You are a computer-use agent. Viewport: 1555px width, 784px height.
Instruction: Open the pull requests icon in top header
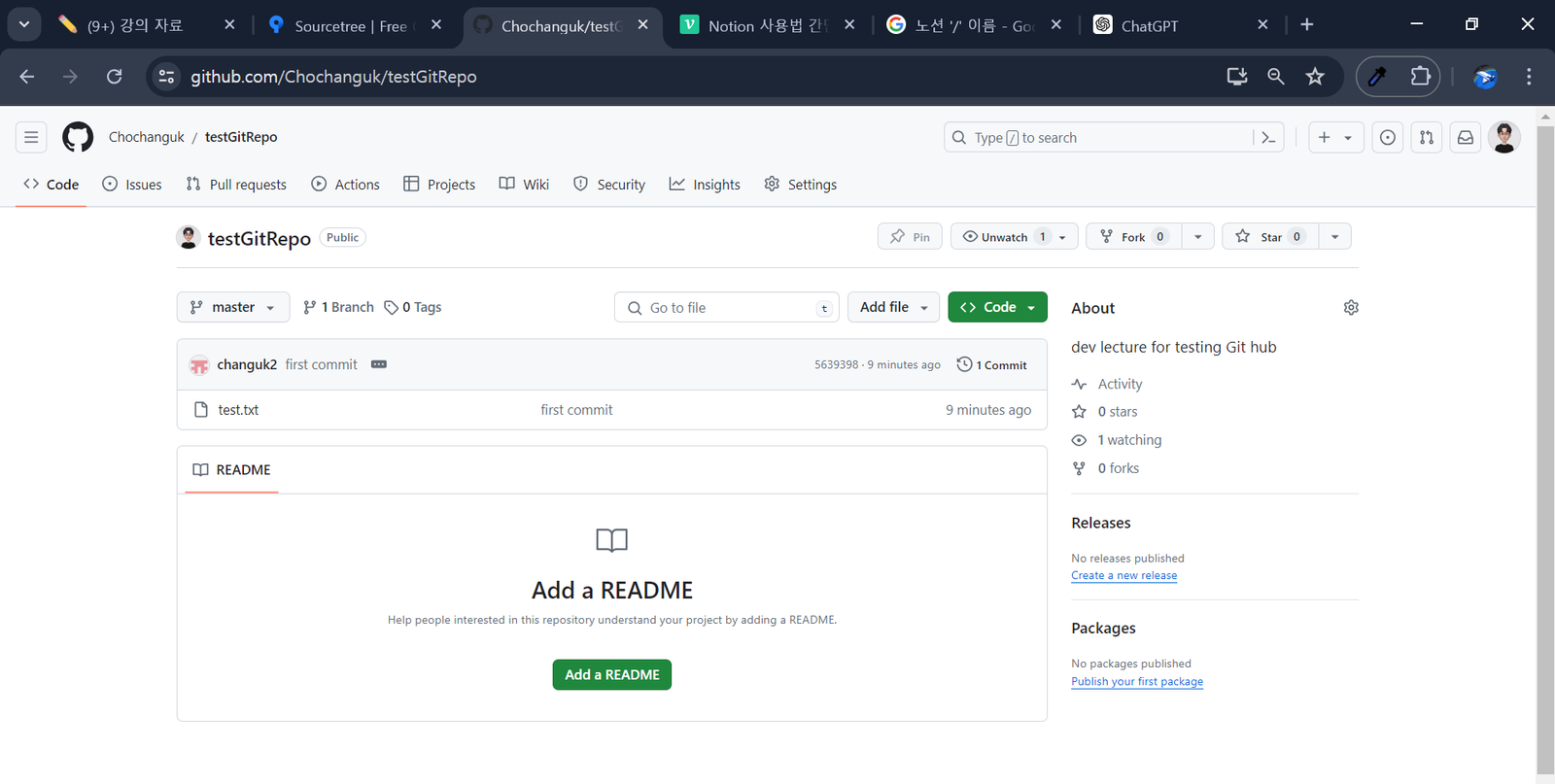click(1427, 138)
